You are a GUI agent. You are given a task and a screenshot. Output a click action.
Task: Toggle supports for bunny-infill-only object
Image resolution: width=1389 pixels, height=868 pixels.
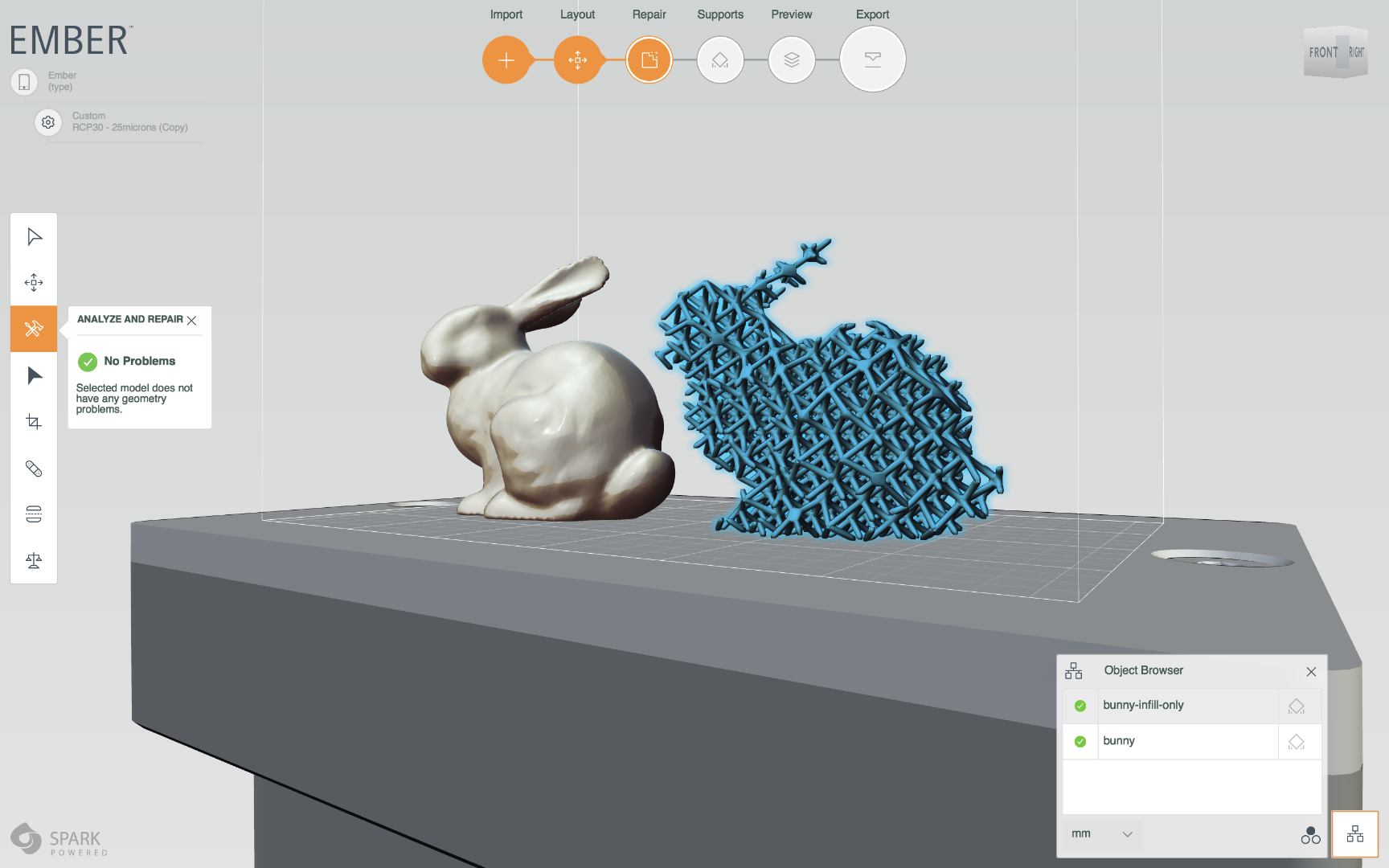pyautogui.click(x=1297, y=706)
